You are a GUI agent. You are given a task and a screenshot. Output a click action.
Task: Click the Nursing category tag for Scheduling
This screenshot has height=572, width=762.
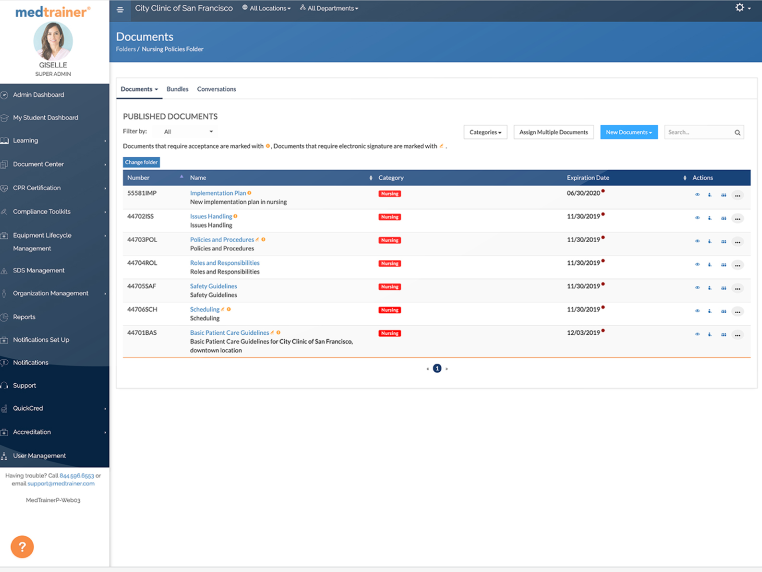pos(390,310)
